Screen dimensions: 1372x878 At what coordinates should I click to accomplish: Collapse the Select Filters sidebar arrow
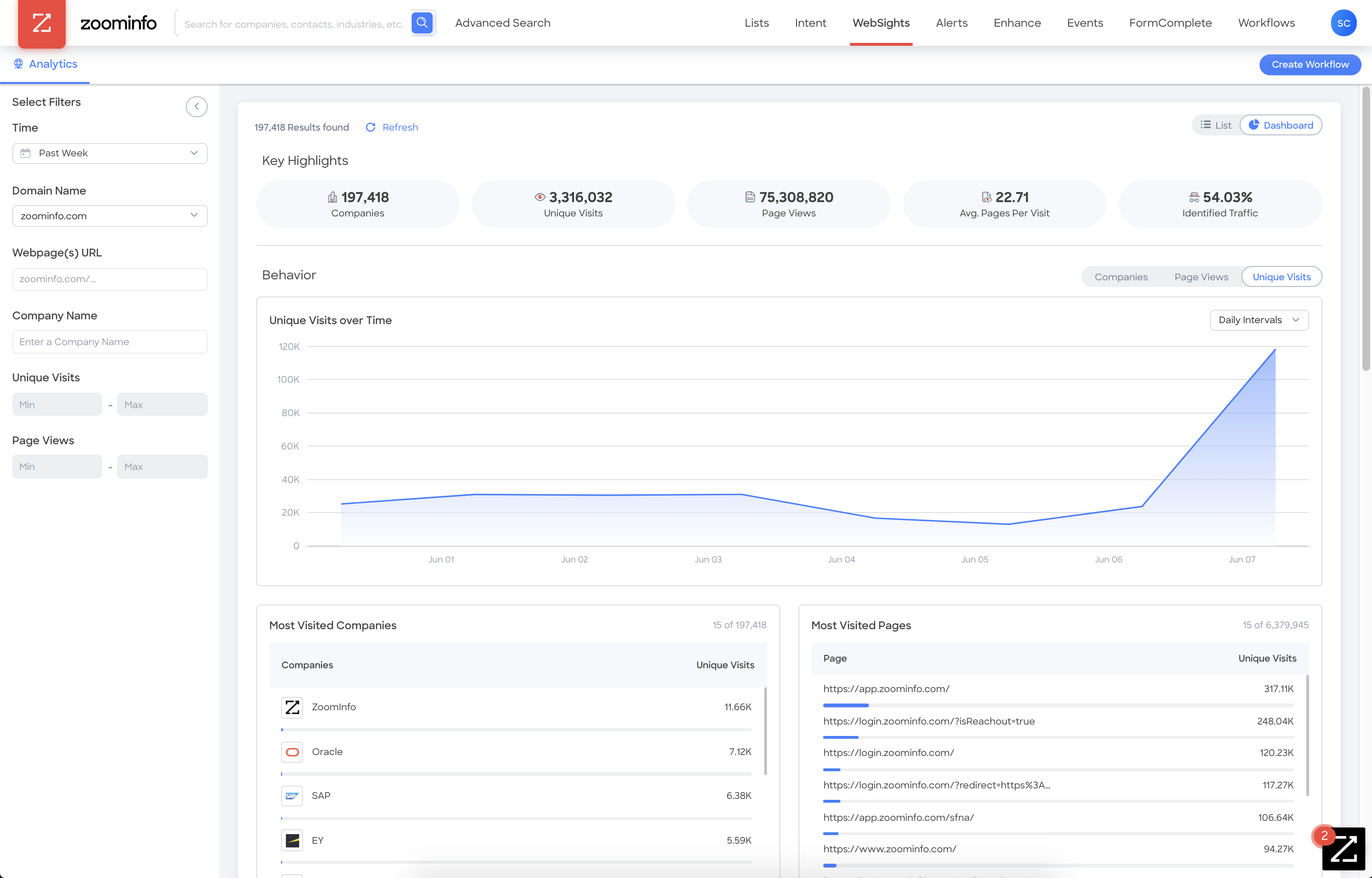pyautogui.click(x=197, y=107)
